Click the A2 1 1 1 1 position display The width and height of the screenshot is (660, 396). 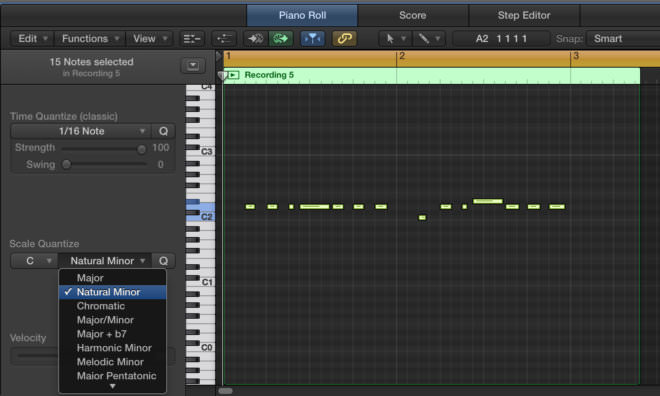501,39
